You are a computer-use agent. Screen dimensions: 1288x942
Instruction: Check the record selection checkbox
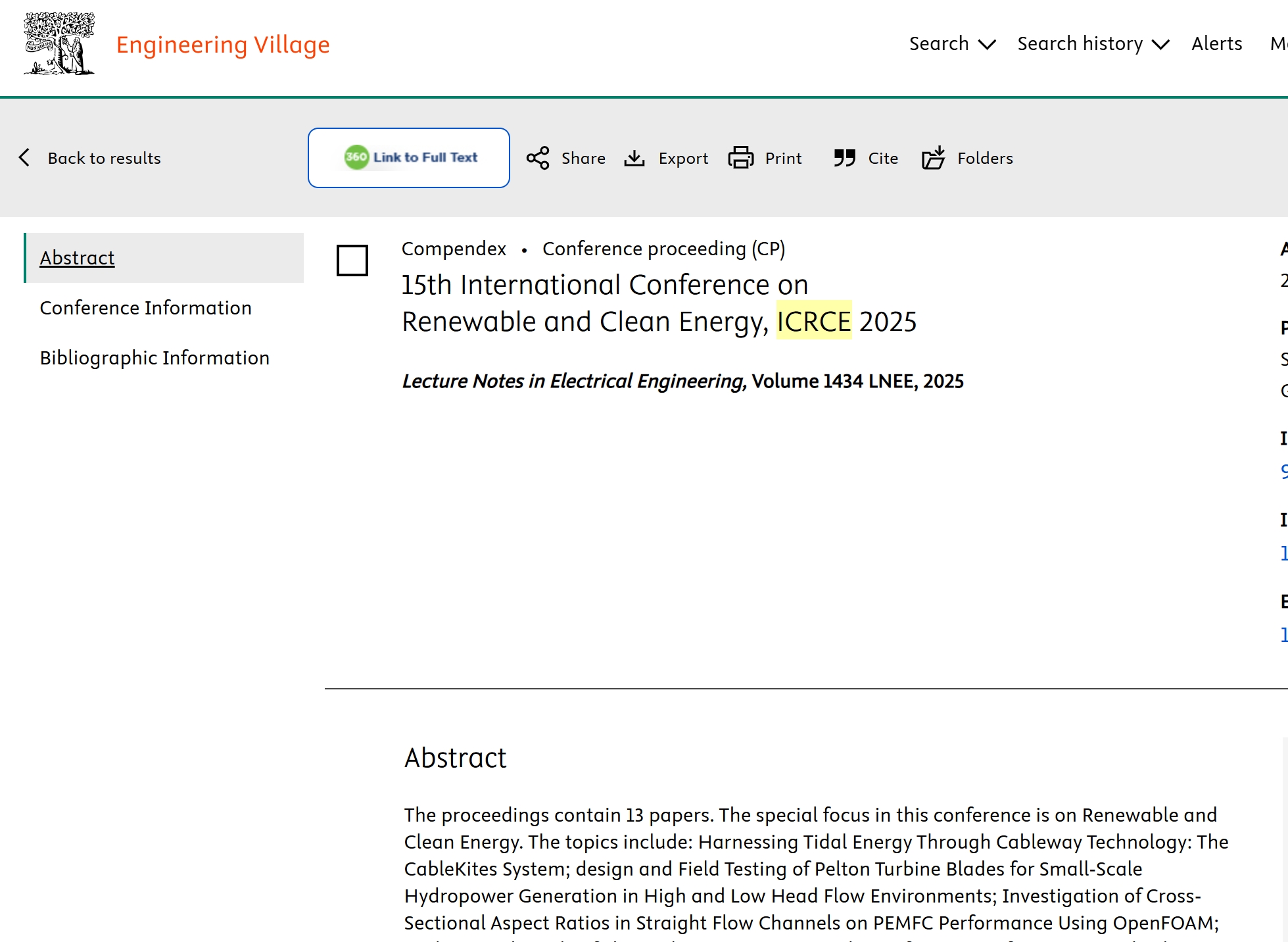(352, 260)
